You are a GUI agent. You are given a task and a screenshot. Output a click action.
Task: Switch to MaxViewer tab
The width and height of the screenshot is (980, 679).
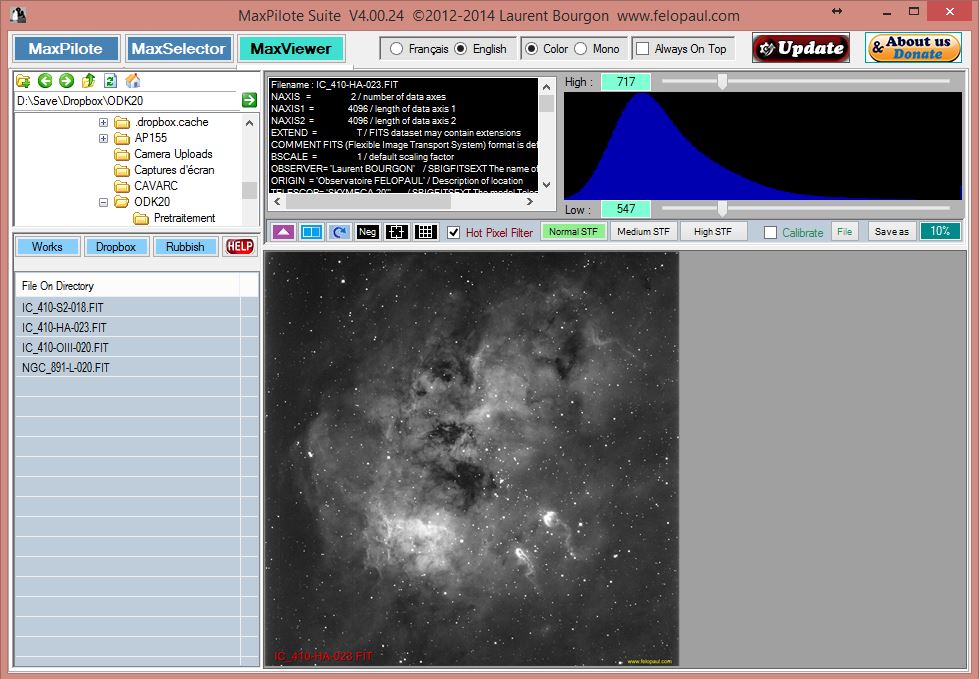(291, 49)
